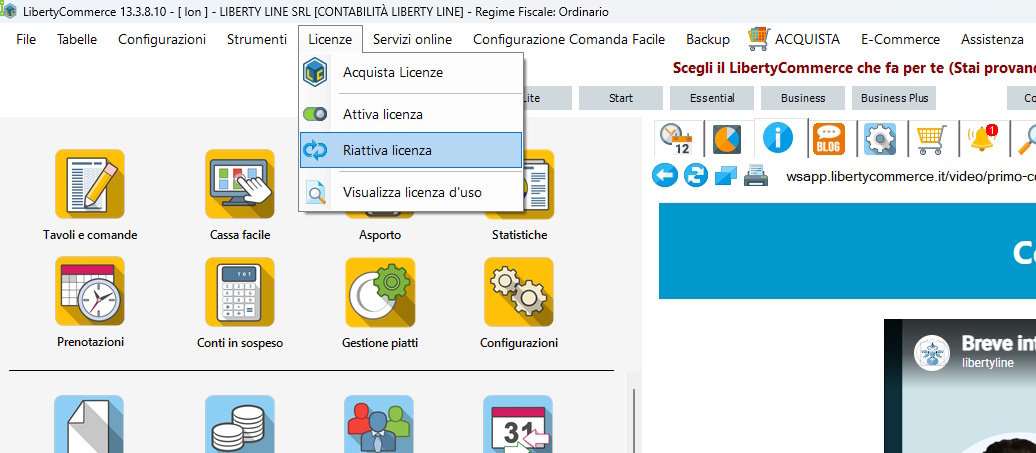
Task: Click Scegli il LibertyCommerce heading text
Action: 854,68
